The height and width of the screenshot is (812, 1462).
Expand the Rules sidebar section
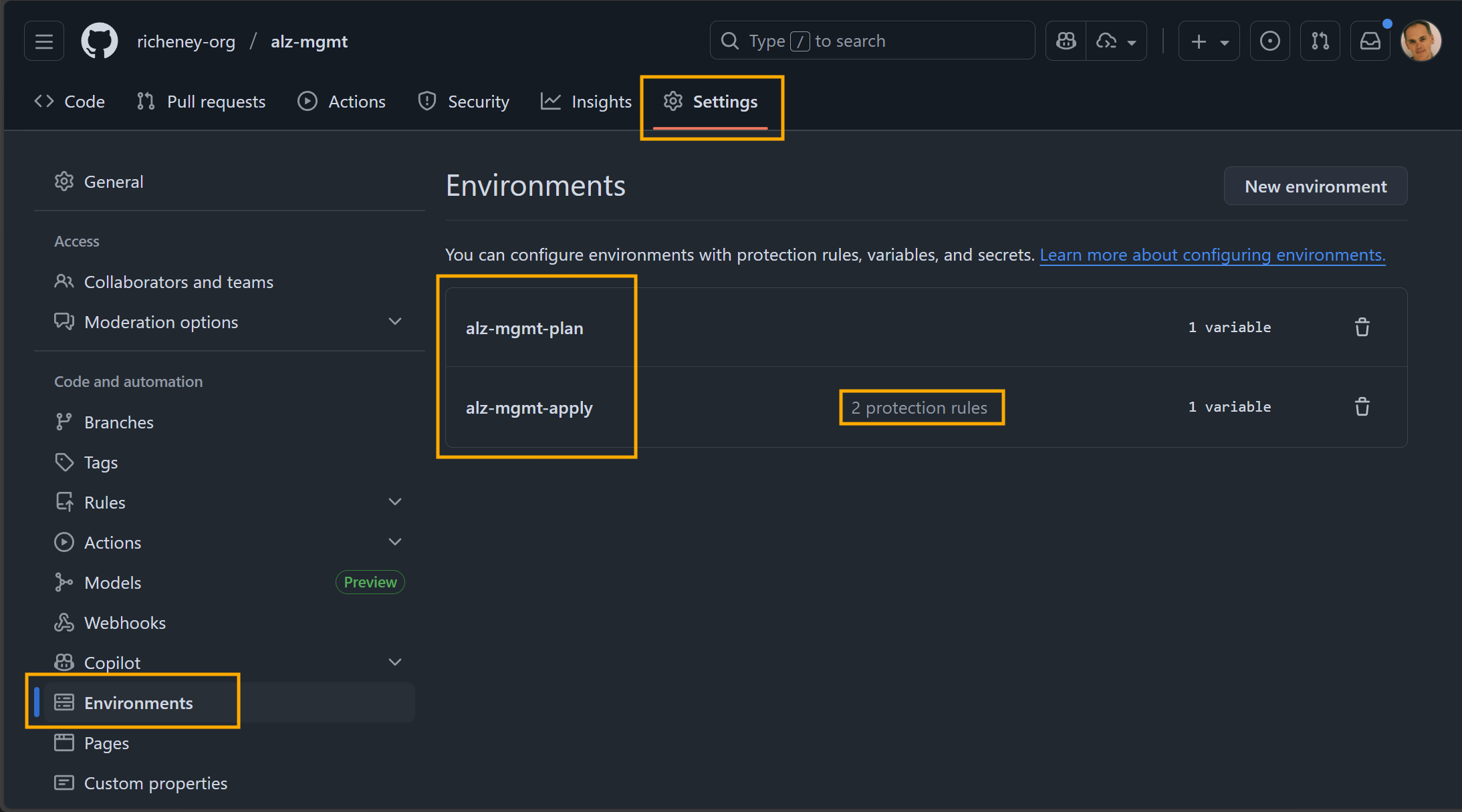(x=395, y=502)
